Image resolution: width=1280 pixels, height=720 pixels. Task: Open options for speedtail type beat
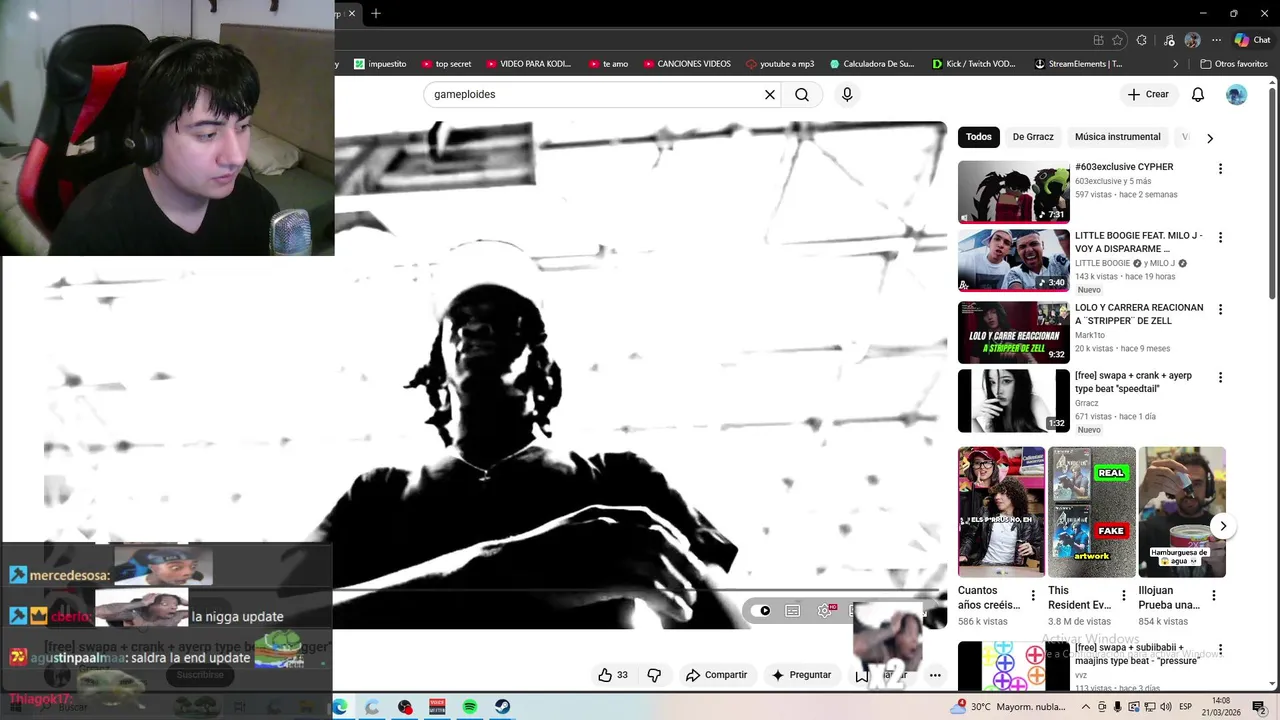1220,378
